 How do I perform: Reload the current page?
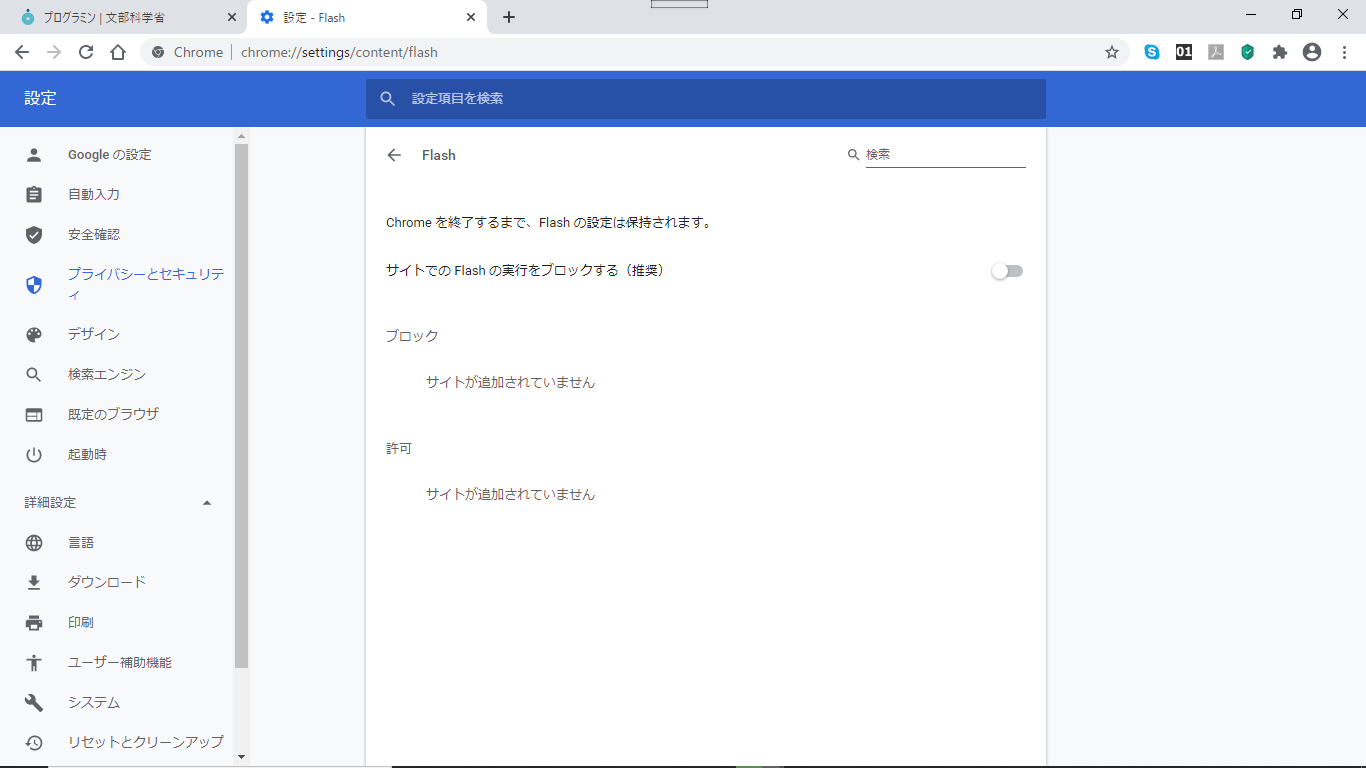pos(86,52)
